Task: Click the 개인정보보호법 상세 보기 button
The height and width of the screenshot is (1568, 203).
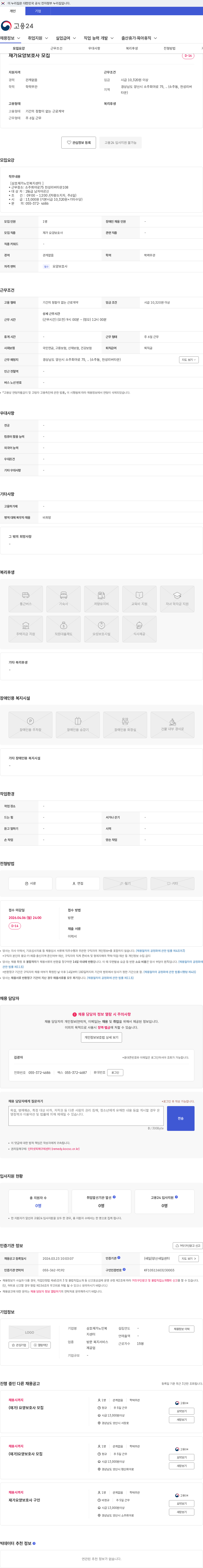Action: click(101, 1037)
